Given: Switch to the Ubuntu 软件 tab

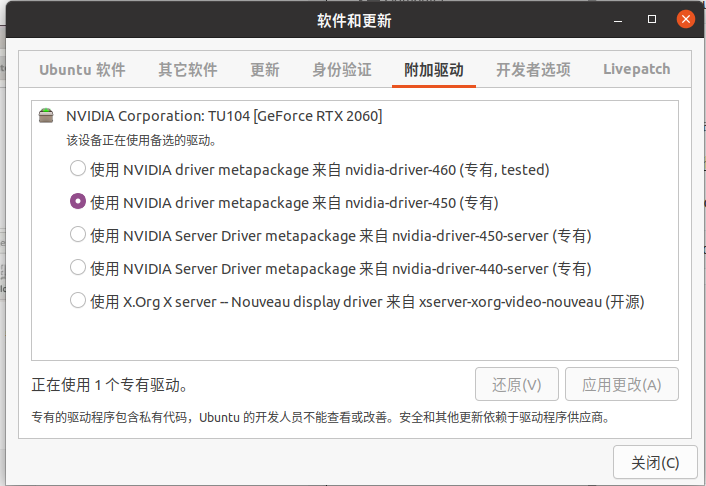Looking at the screenshot, I should [82, 70].
